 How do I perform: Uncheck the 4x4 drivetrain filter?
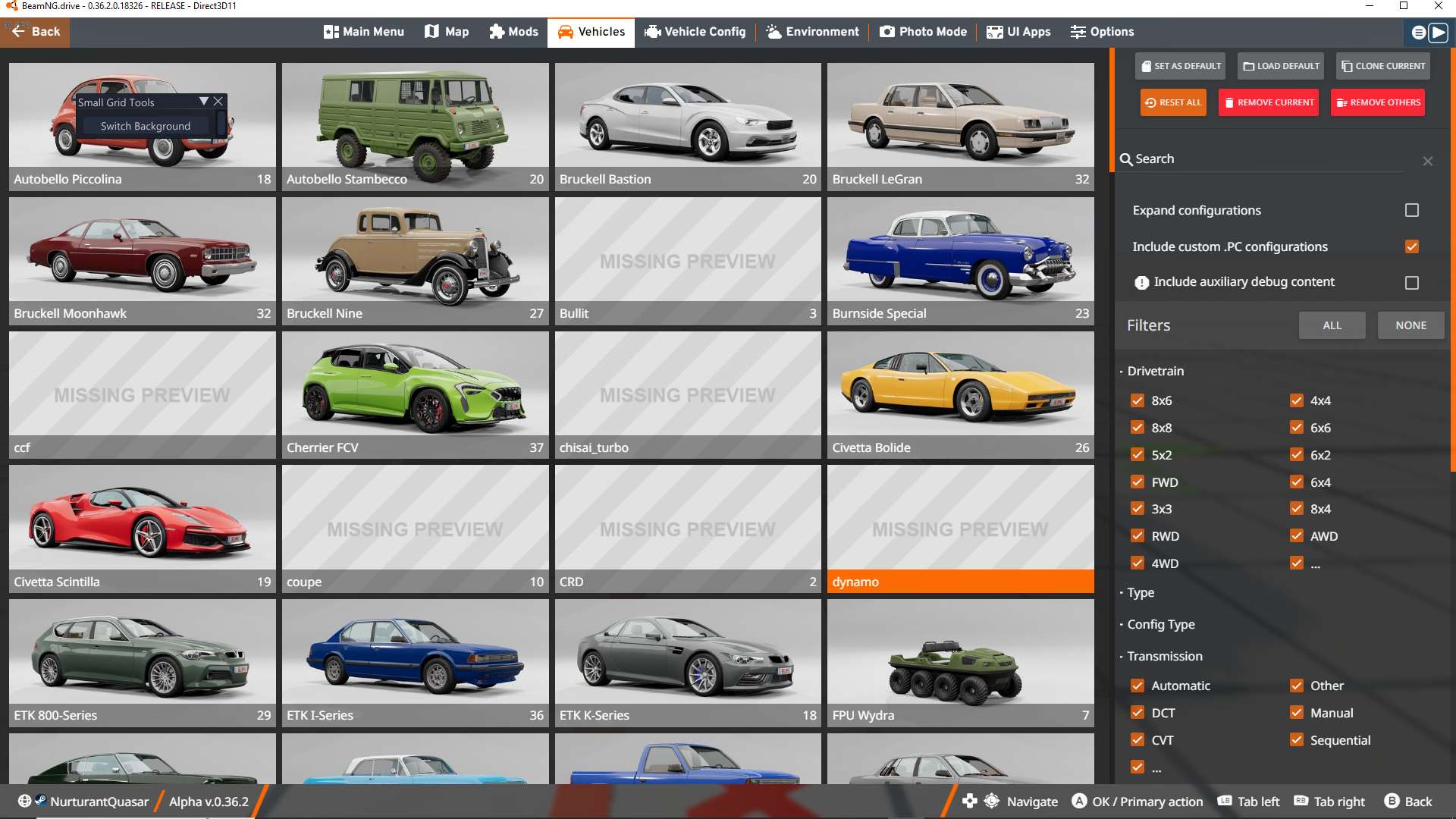pyautogui.click(x=1297, y=400)
